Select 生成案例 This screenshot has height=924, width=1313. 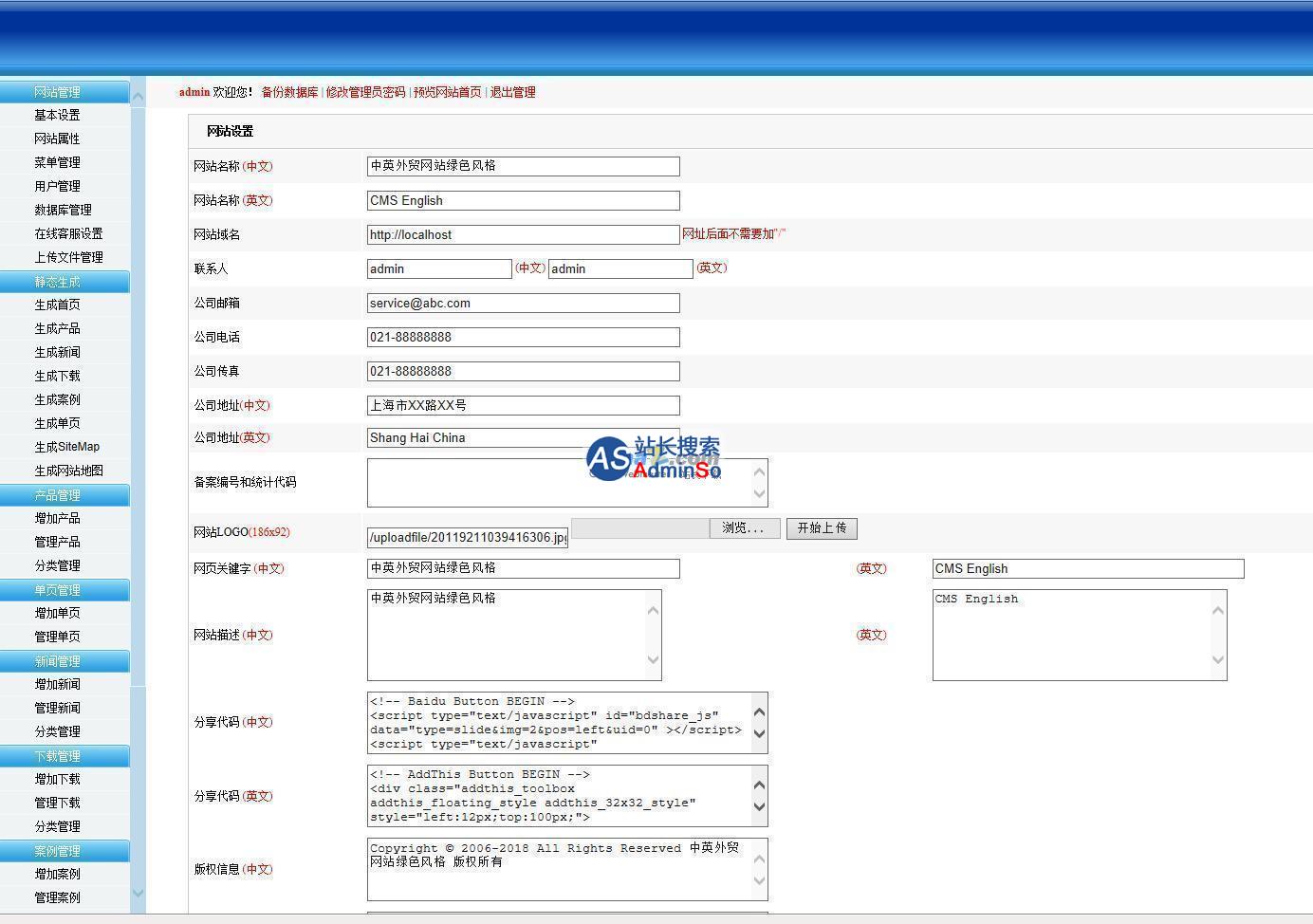click(57, 399)
